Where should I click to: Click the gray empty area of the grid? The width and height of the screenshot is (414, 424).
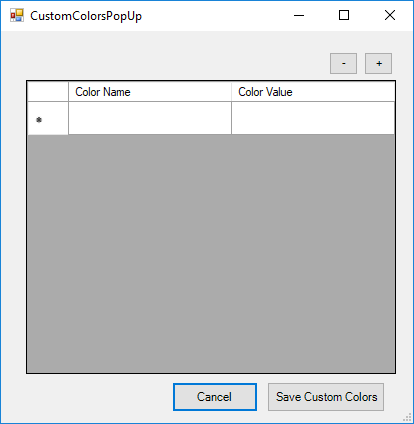point(211,253)
